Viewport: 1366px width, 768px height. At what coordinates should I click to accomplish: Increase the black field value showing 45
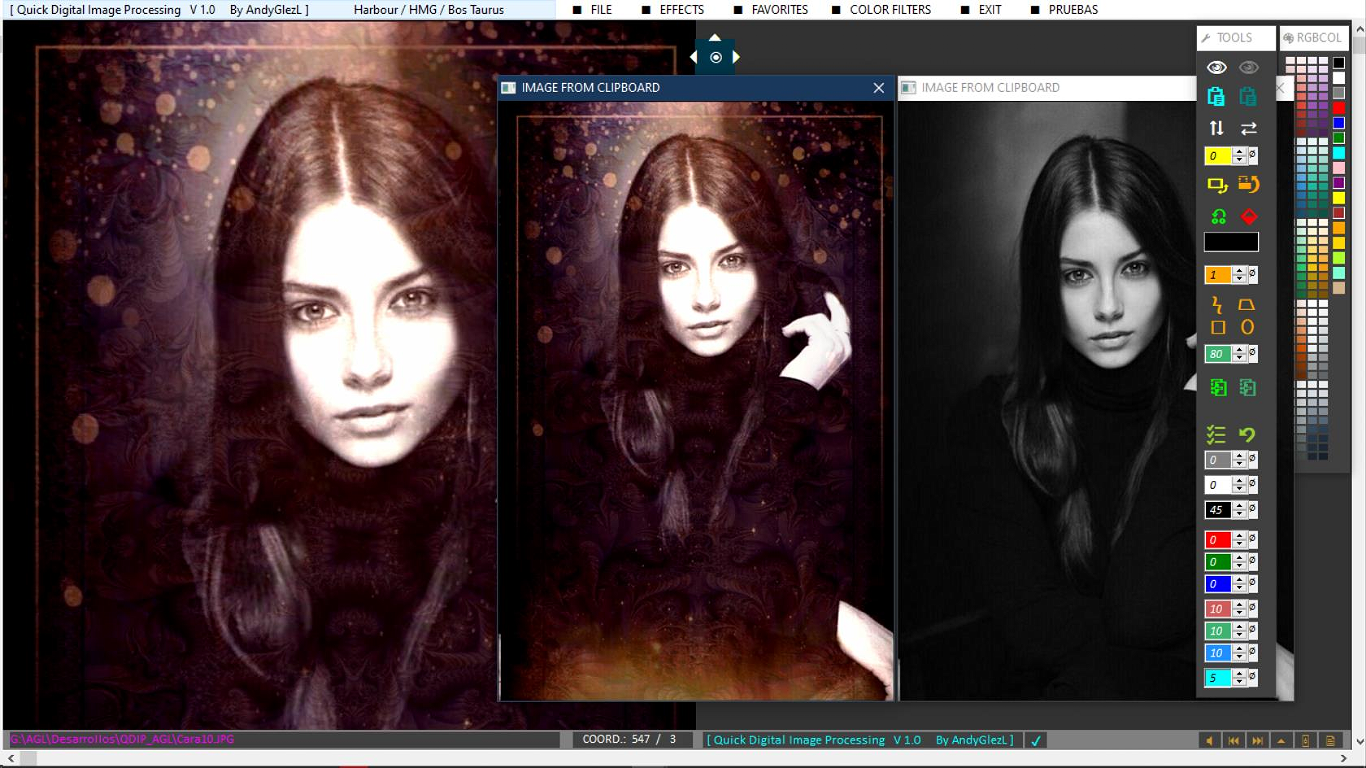(1240, 506)
